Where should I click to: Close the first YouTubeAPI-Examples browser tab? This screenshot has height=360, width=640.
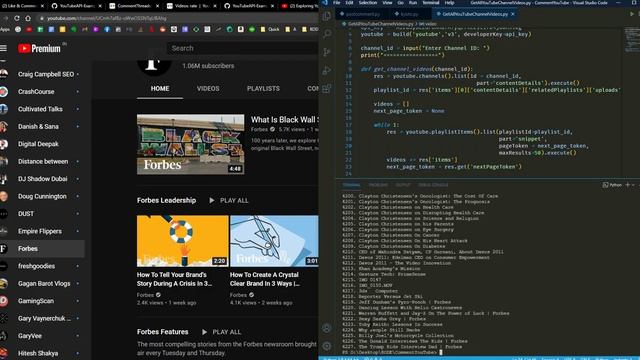(100, 6)
